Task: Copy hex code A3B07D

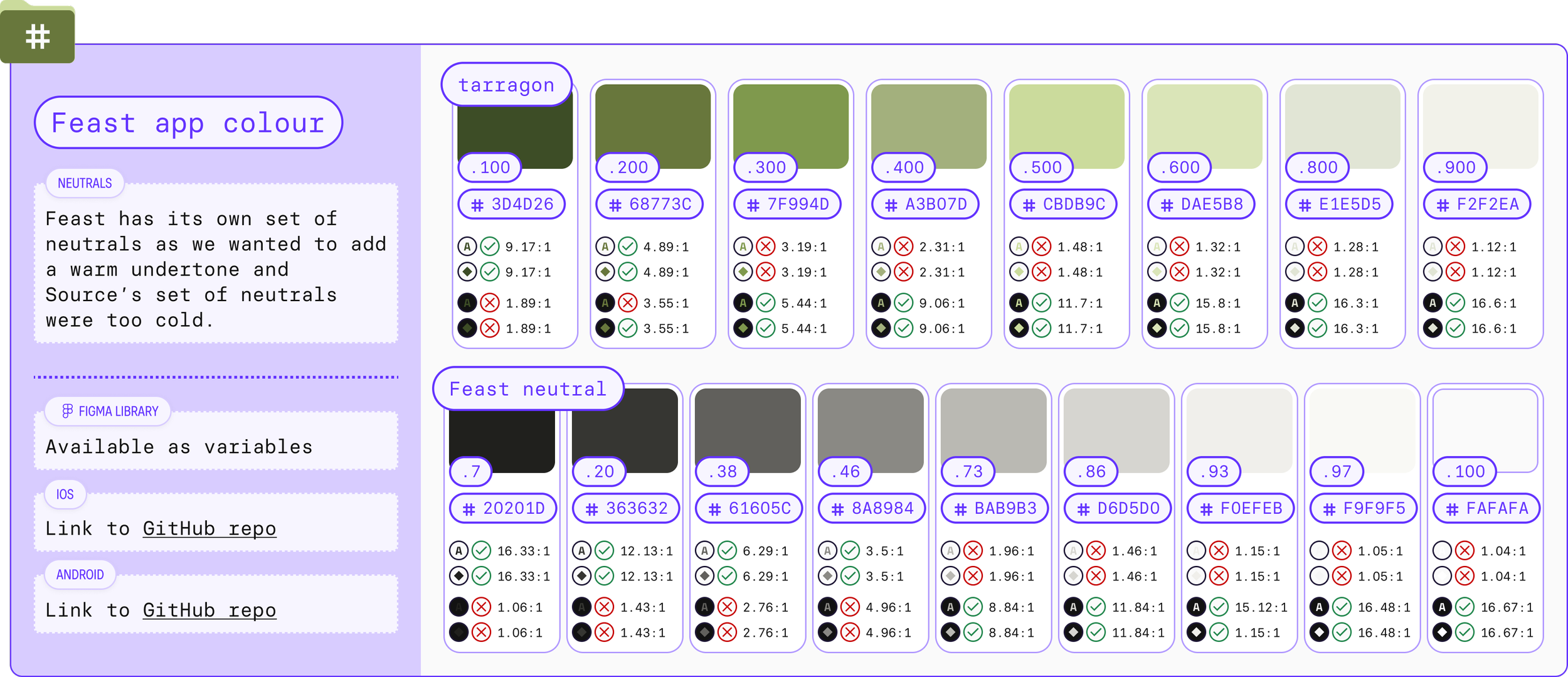Action: 926,204
